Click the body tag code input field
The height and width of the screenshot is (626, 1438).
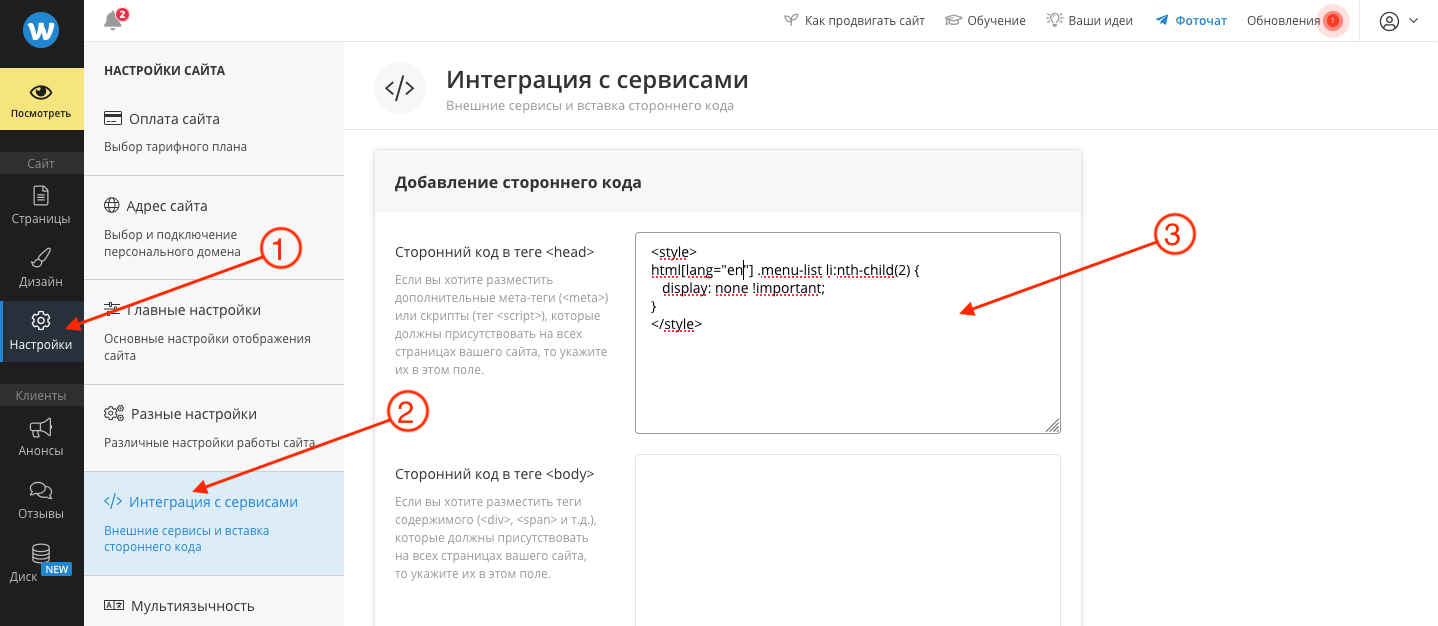[x=847, y=540]
